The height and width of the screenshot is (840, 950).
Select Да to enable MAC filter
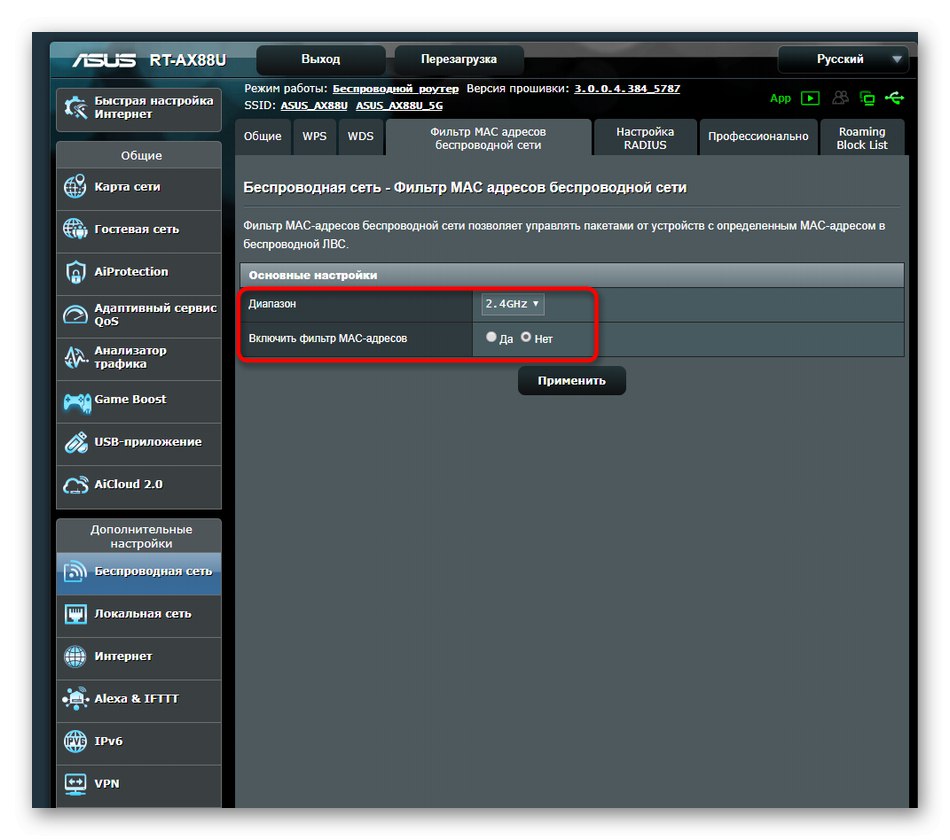click(491, 337)
